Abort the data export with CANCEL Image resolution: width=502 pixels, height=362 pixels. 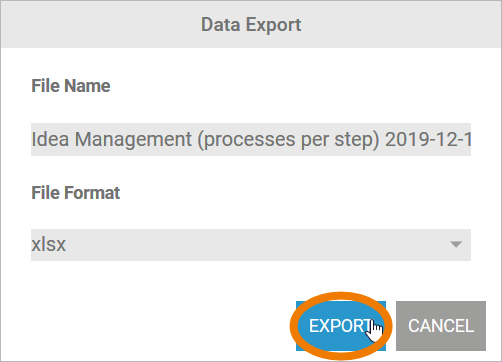click(441, 326)
